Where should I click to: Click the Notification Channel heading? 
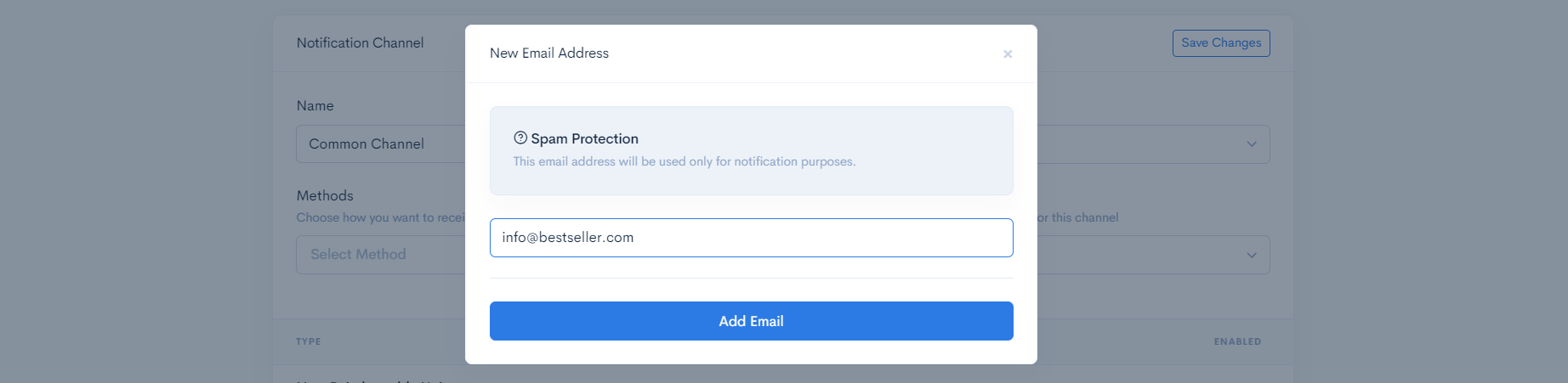pos(360,42)
